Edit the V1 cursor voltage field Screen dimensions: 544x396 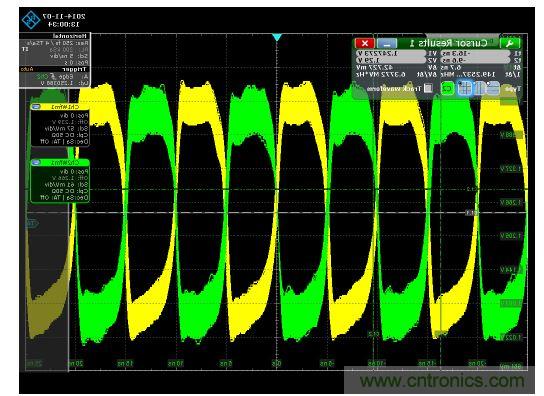391,53
